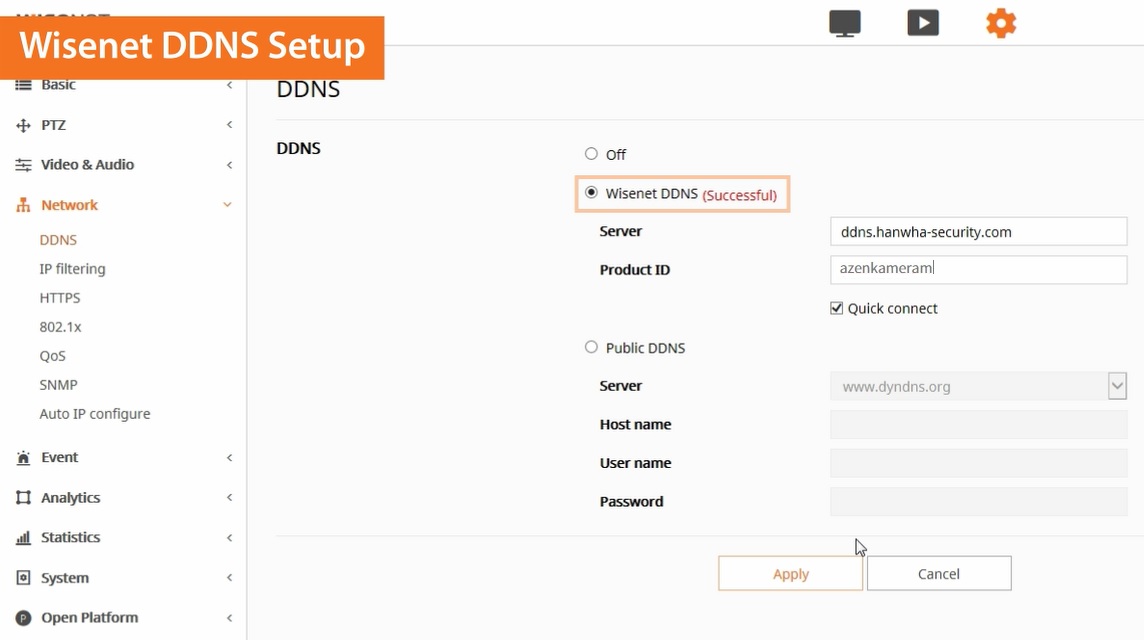
Task: Click the Statistics bar chart icon
Action: [x=23, y=538]
